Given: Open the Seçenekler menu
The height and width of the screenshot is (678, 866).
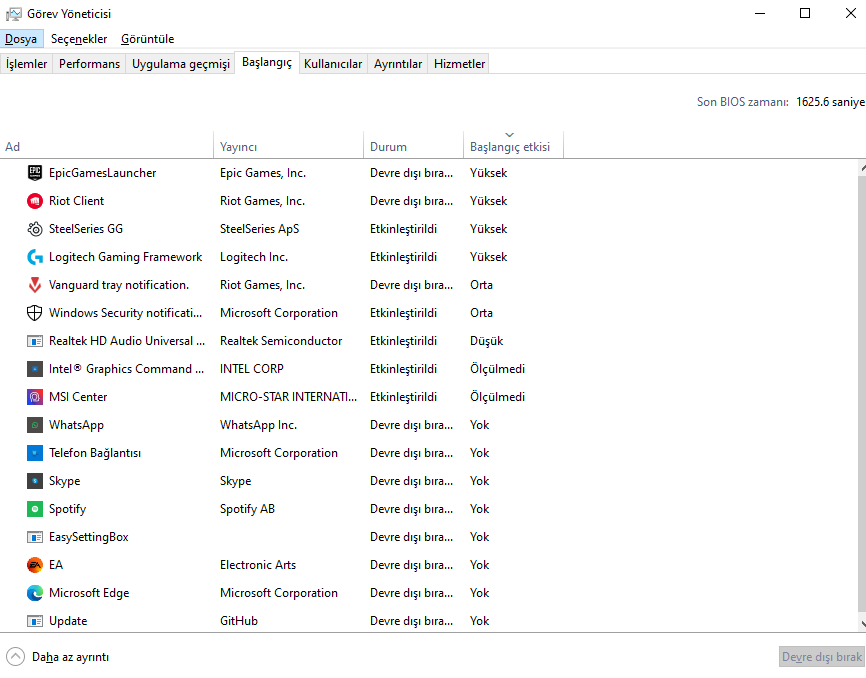Looking at the screenshot, I should [79, 39].
